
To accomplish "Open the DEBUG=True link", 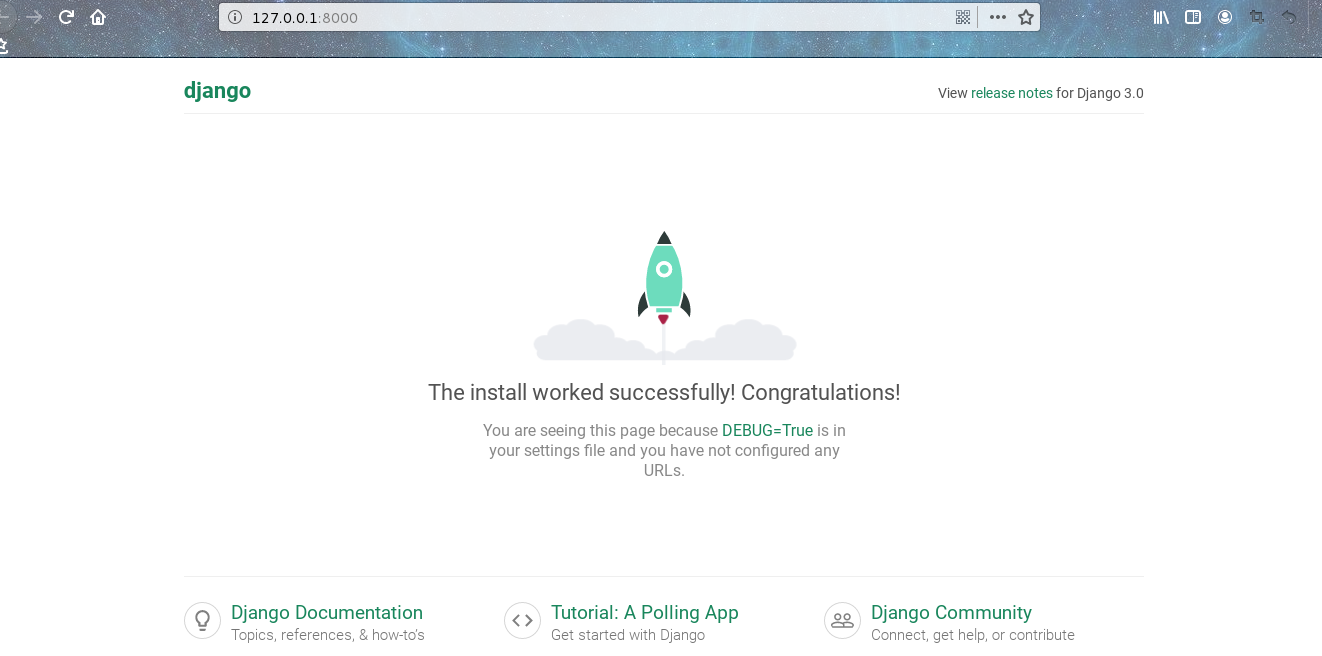I will pos(767,430).
